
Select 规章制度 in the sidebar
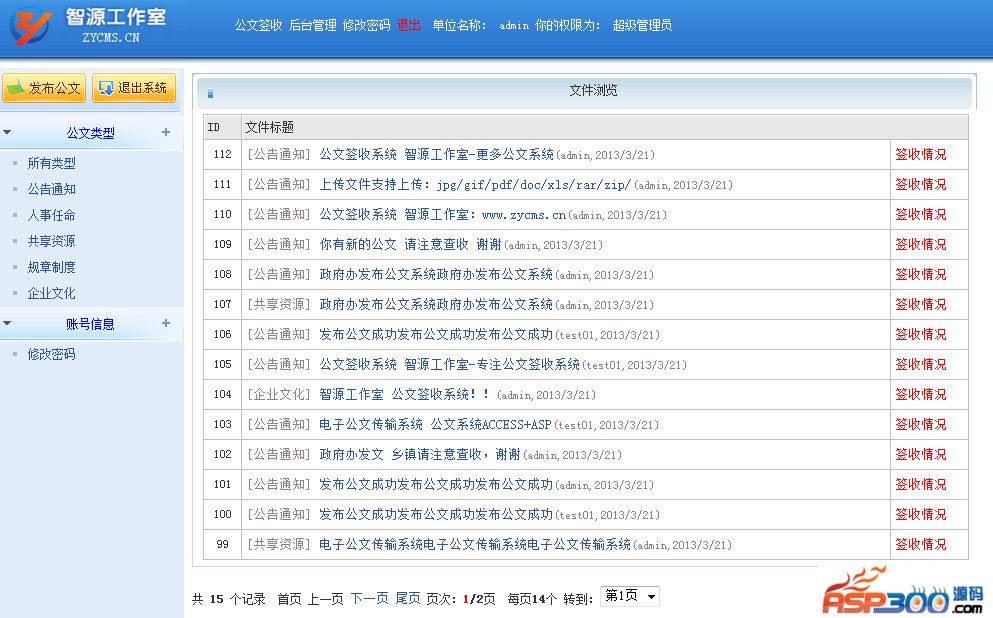click(x=51, y=267)
